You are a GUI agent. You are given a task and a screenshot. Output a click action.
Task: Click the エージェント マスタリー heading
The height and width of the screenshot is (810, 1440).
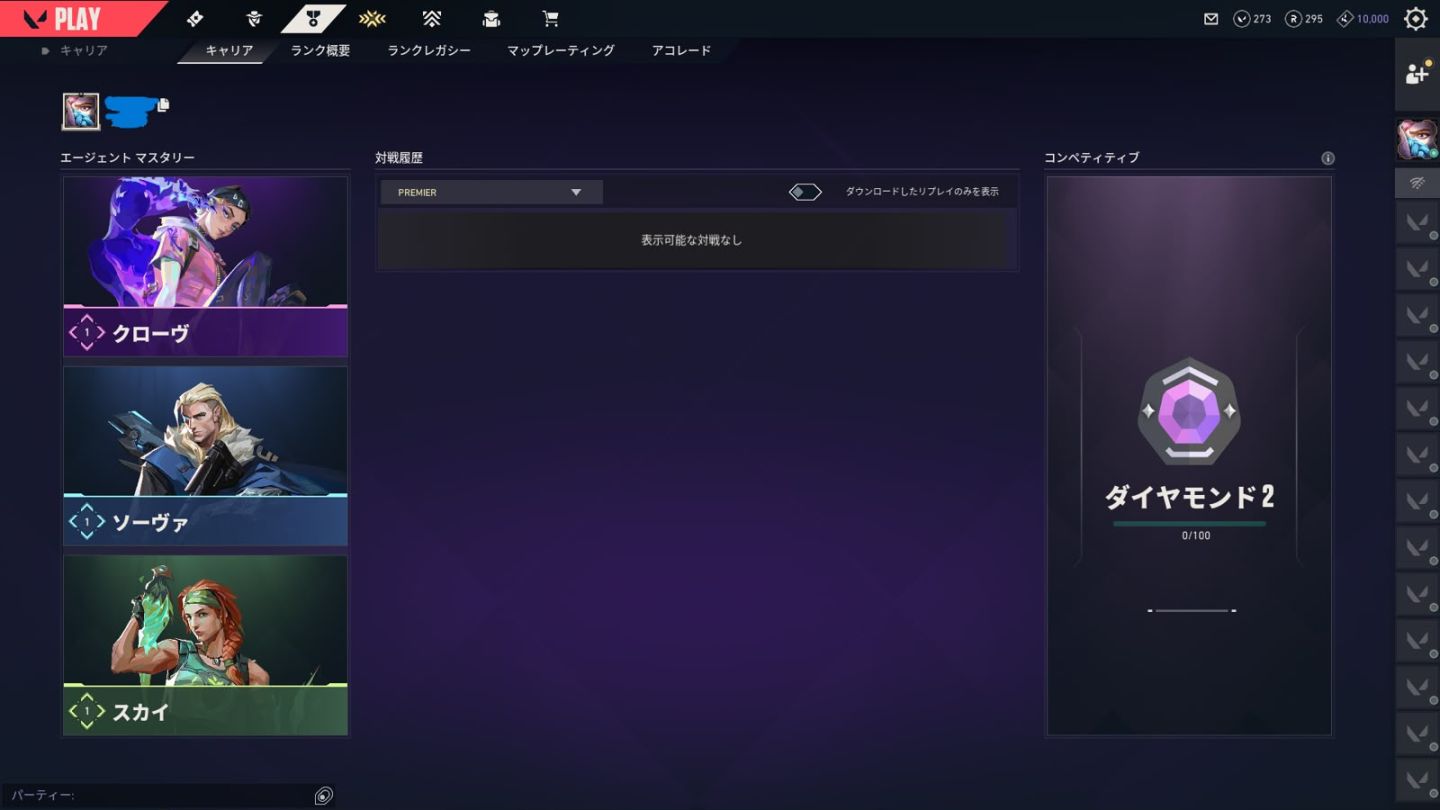point(127,158)
